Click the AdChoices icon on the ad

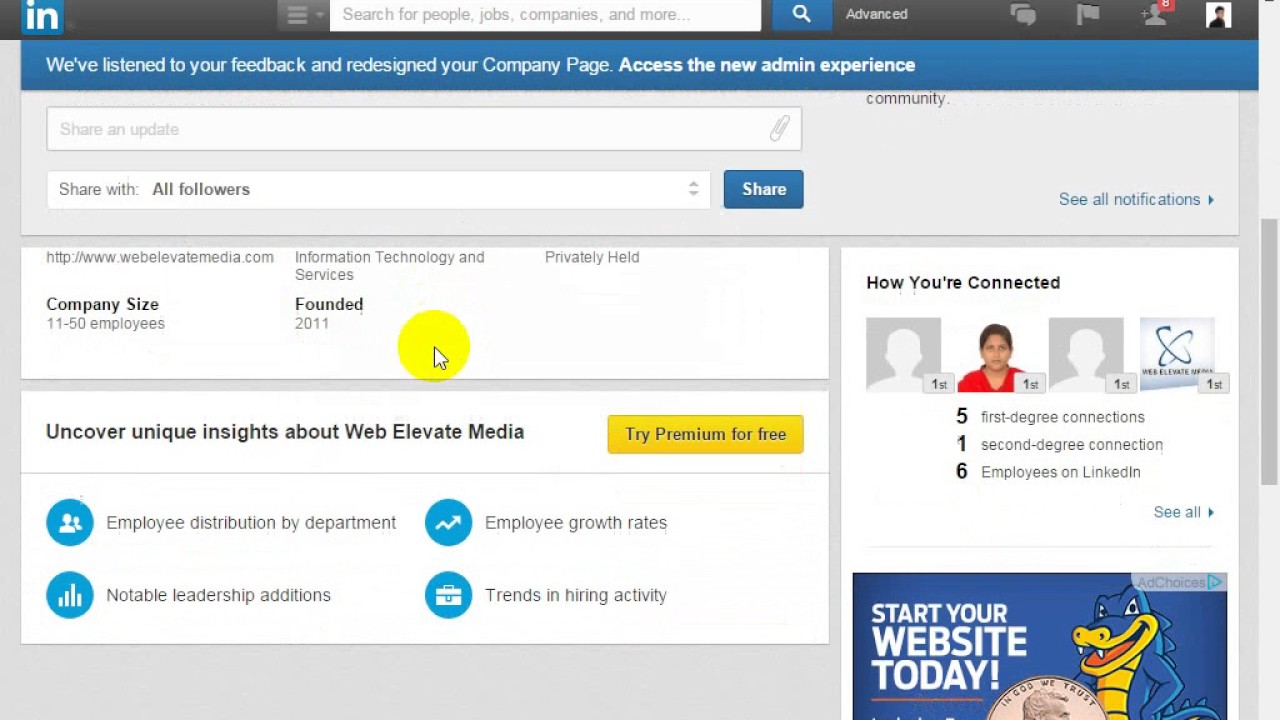pos(1215,582)
